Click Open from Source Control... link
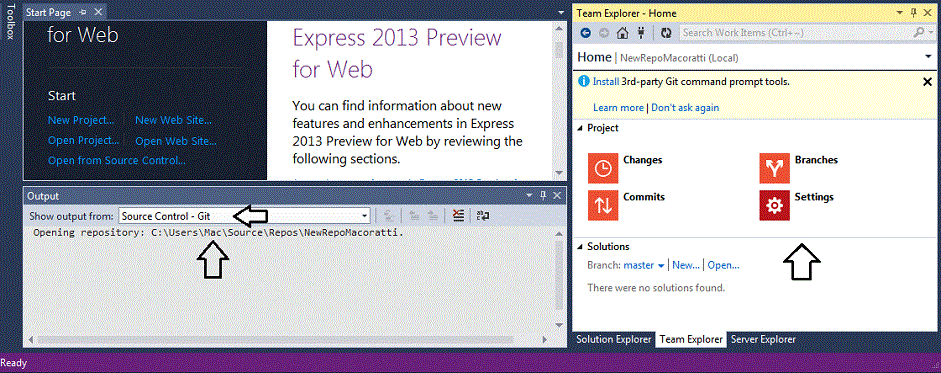Image resolution: width=941 pixels, height=373 pixels. [116, 160]
